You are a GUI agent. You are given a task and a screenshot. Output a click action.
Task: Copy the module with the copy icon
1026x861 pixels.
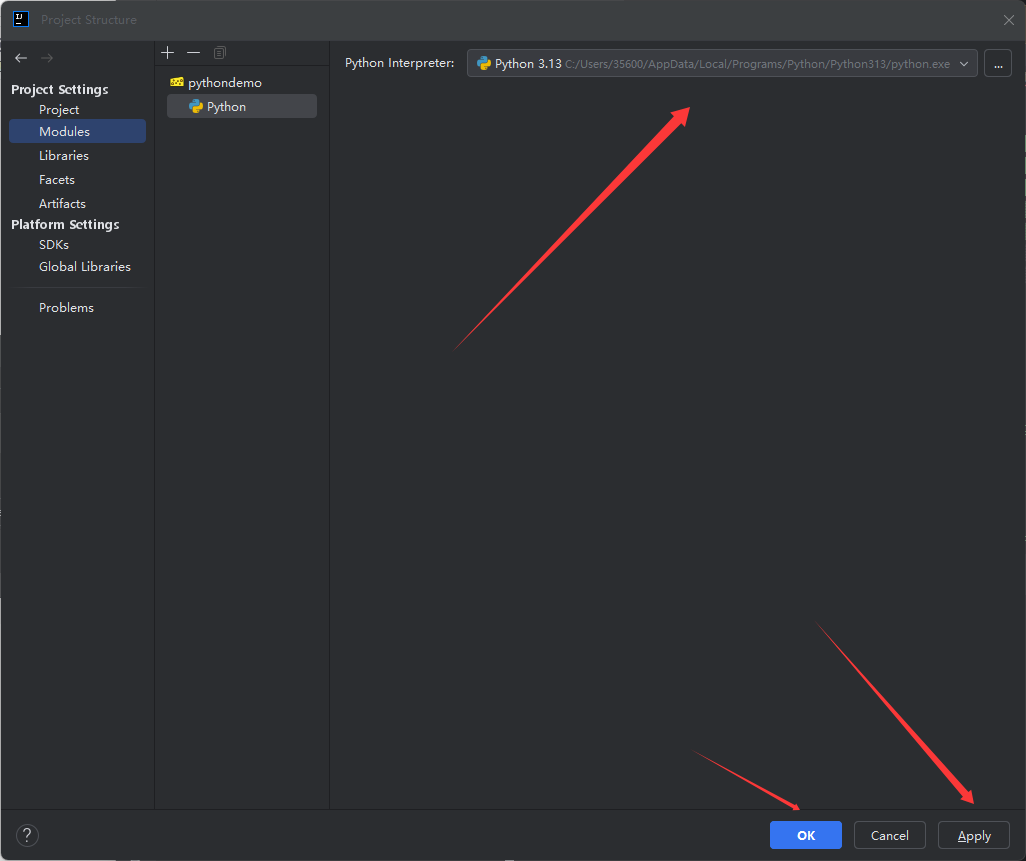pos(220,52)
